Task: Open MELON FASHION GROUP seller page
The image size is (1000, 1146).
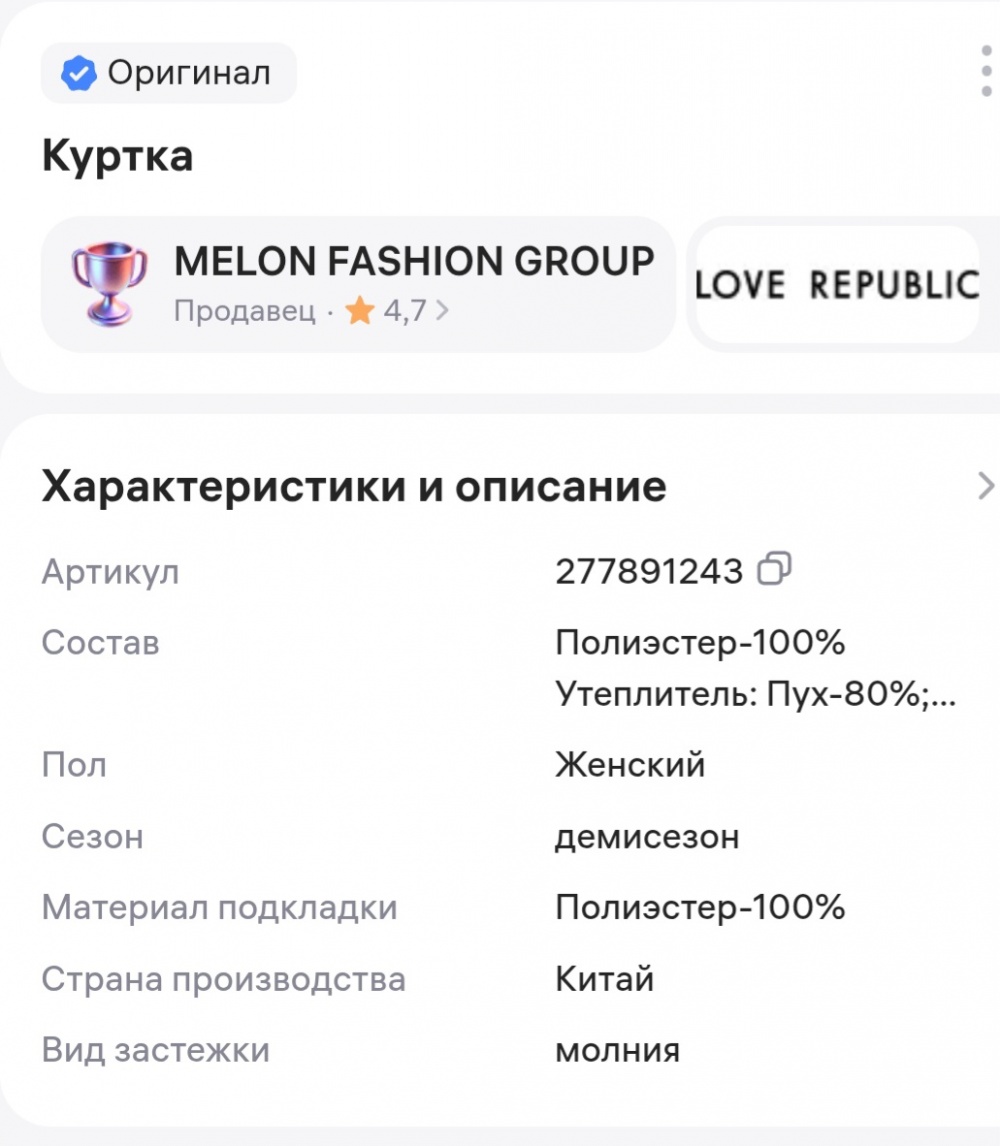Action: [x=414, y=262]
